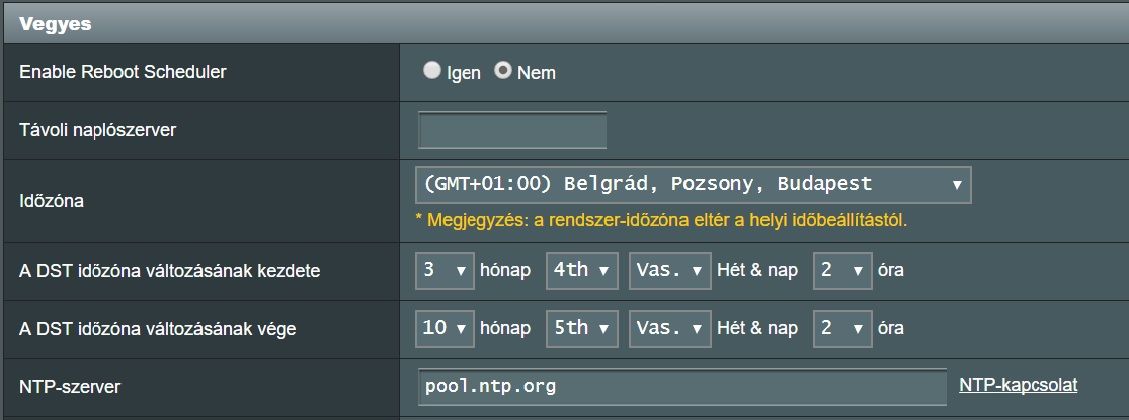Screen dimensions: 1129x420
Task: Click the Időzóna row label
Action: tap(52, 201)
